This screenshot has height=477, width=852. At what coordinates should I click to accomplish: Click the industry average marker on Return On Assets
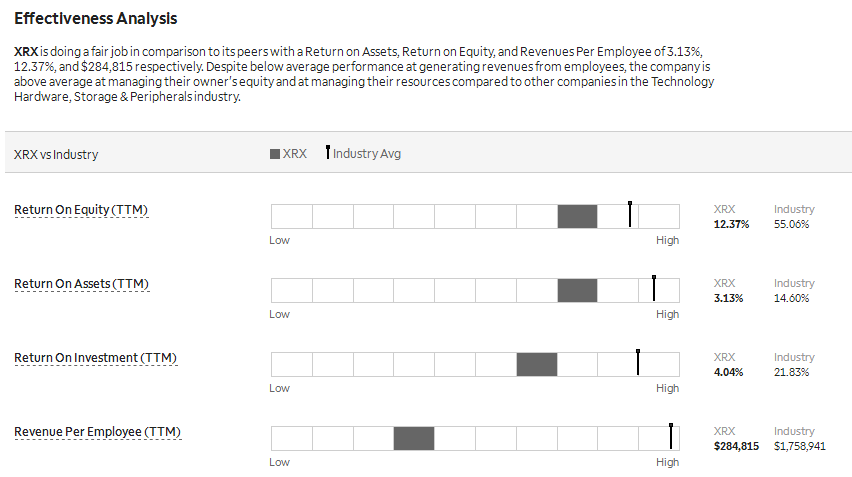point(654,288)
